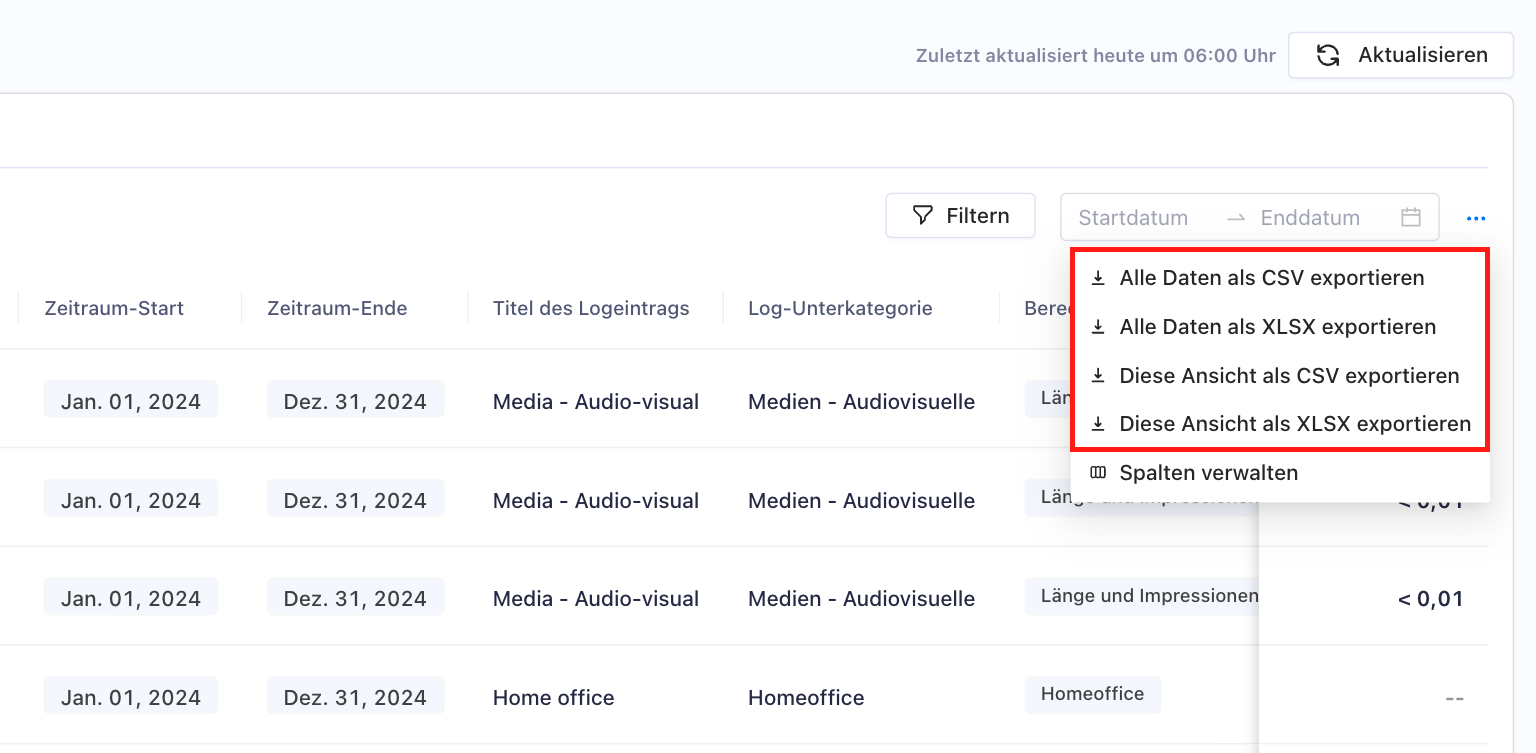The height and width of the screenshot is (753, 1536).
Task: Click the refresh arrows icon beside Aktualisieren
Action: coord(1328,55)
